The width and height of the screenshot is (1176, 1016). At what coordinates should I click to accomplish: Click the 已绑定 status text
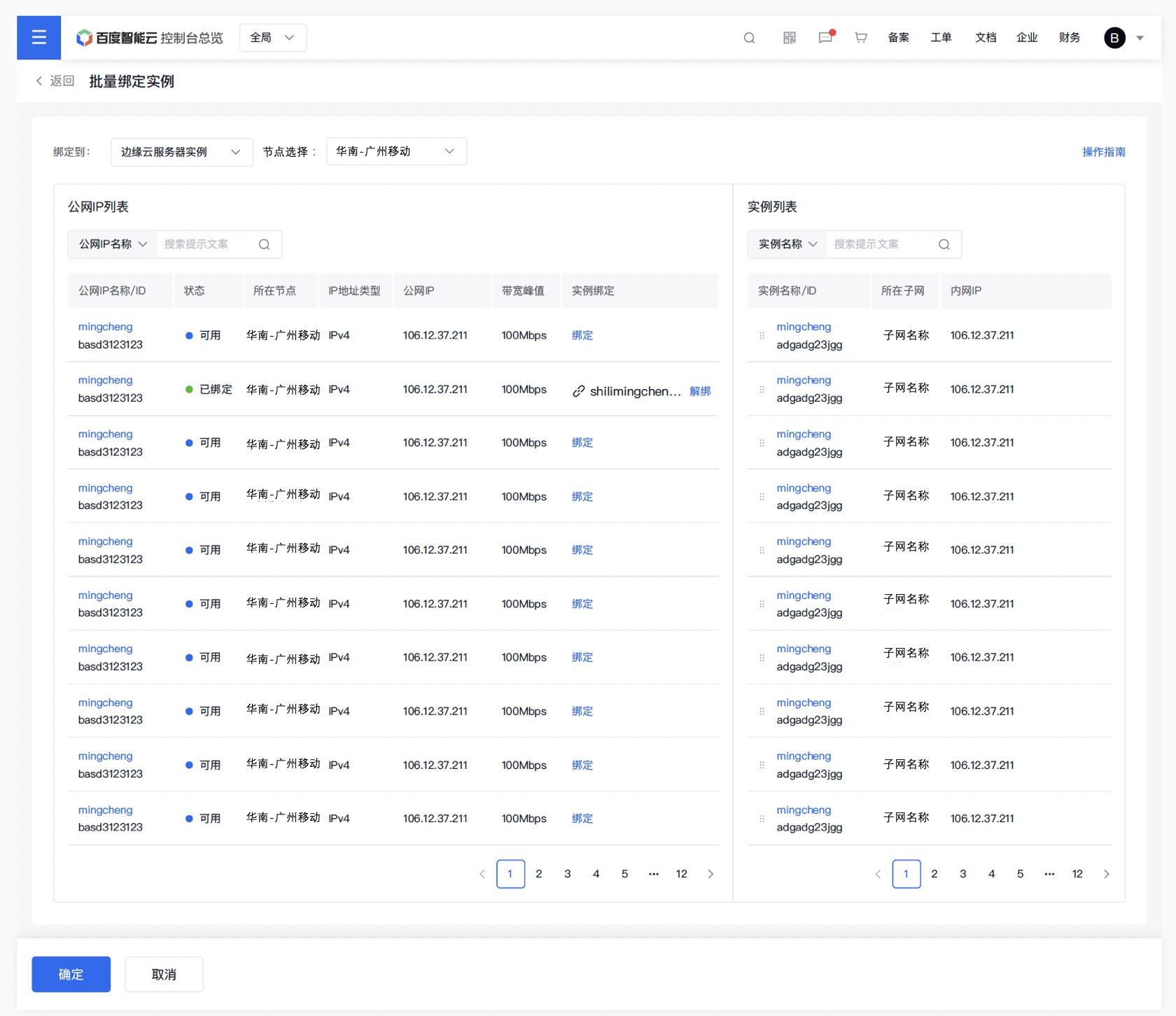tap(216, 389)
